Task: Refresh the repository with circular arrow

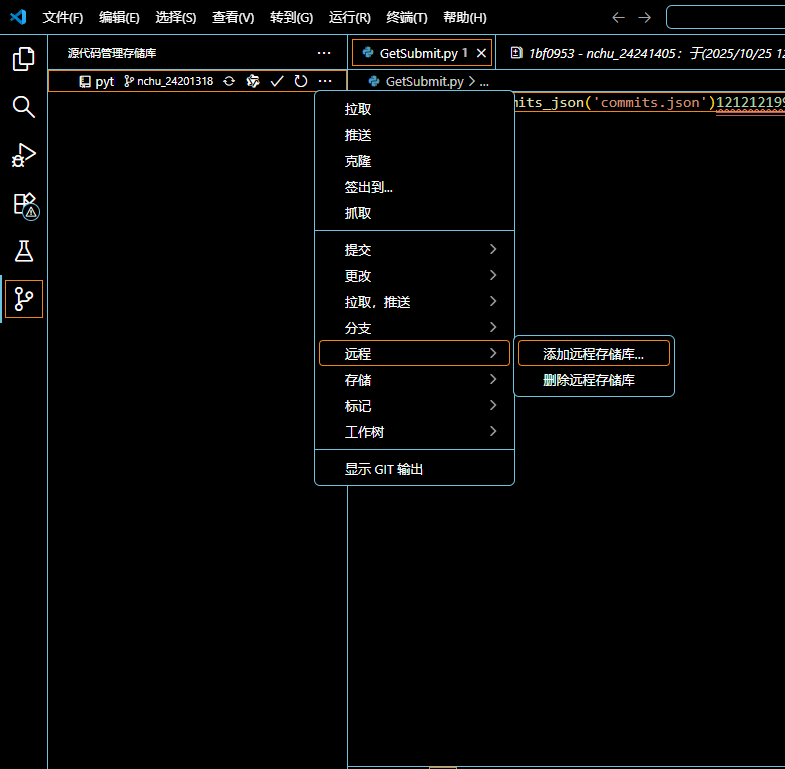Action: click(x=300, y=81)
